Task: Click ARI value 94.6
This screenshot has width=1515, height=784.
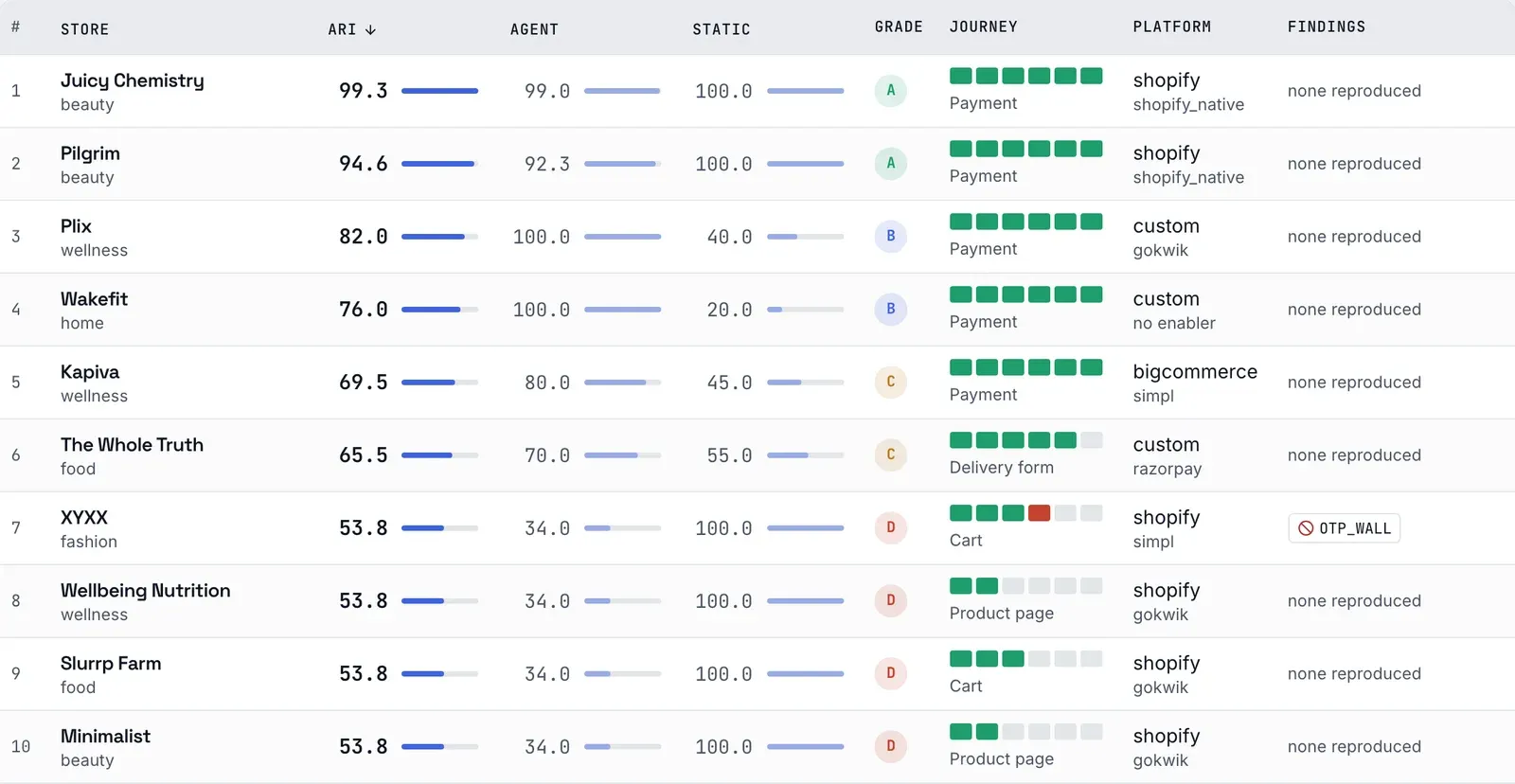Action: (364, 164)
